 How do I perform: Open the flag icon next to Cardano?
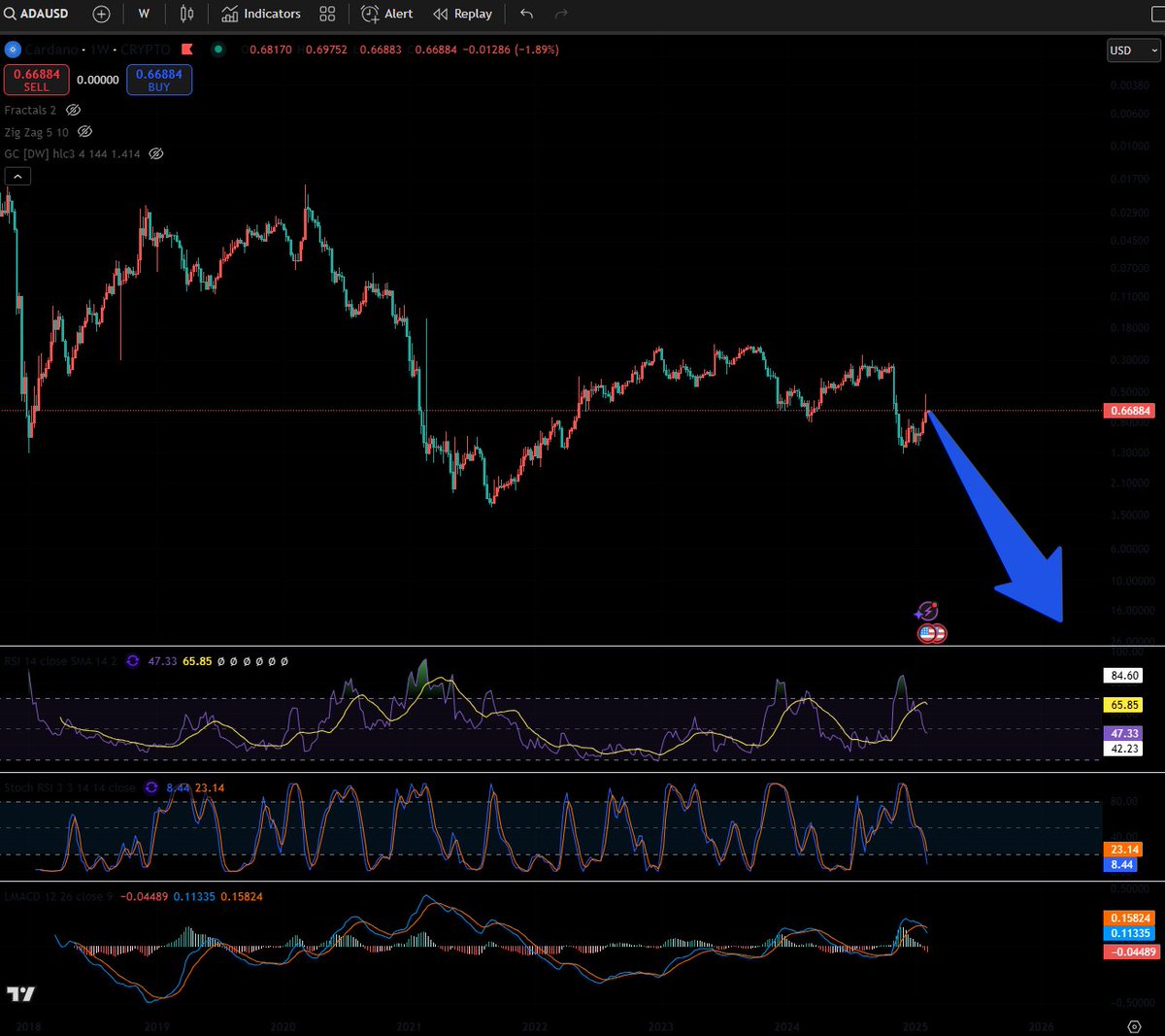pos(186,50)
